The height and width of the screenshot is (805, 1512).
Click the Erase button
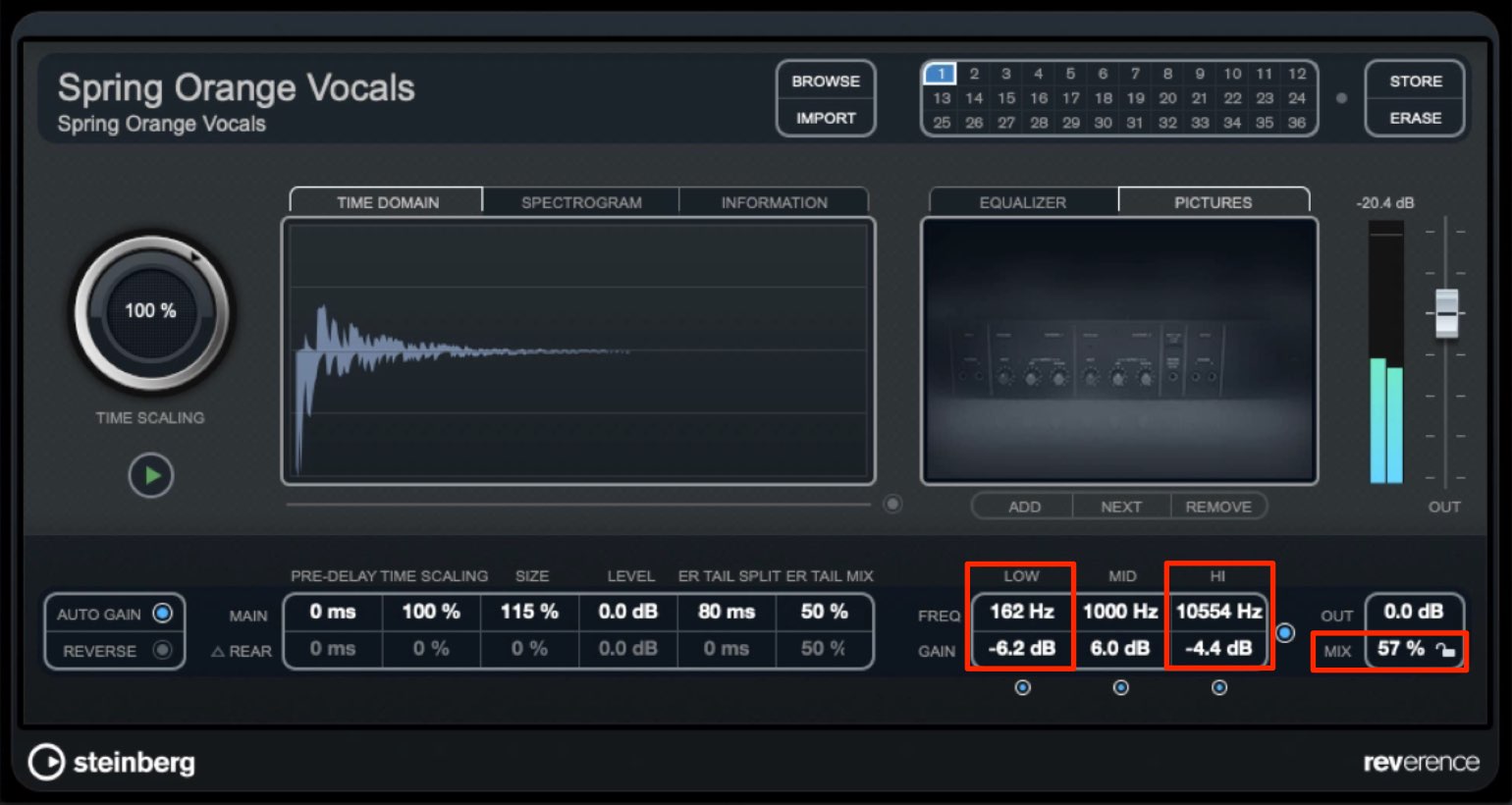[x=1415, y=118]
